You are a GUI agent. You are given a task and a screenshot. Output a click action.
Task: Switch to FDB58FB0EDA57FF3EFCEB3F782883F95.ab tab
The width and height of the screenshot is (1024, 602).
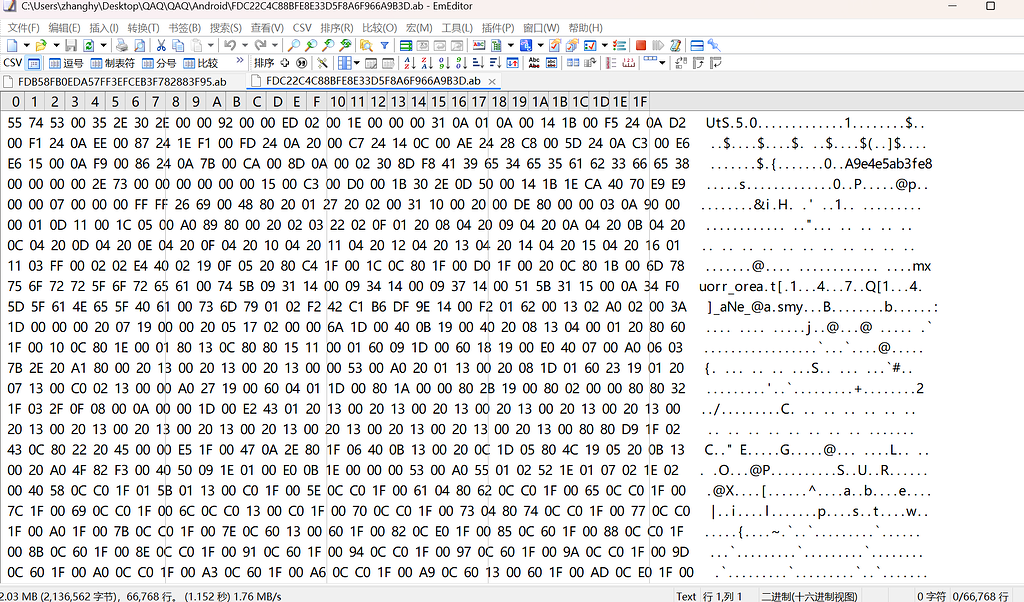point(121,82)
